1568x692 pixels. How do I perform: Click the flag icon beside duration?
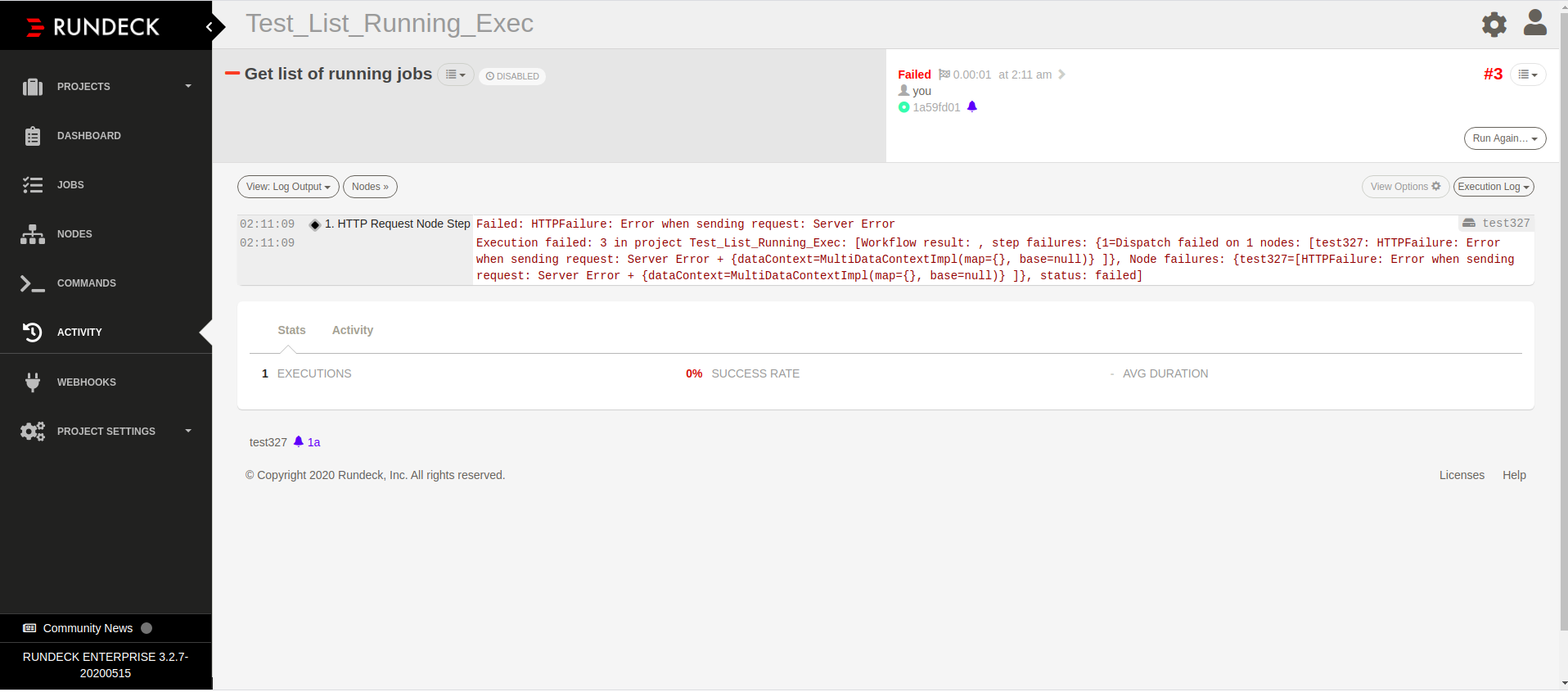pos(944,75)
